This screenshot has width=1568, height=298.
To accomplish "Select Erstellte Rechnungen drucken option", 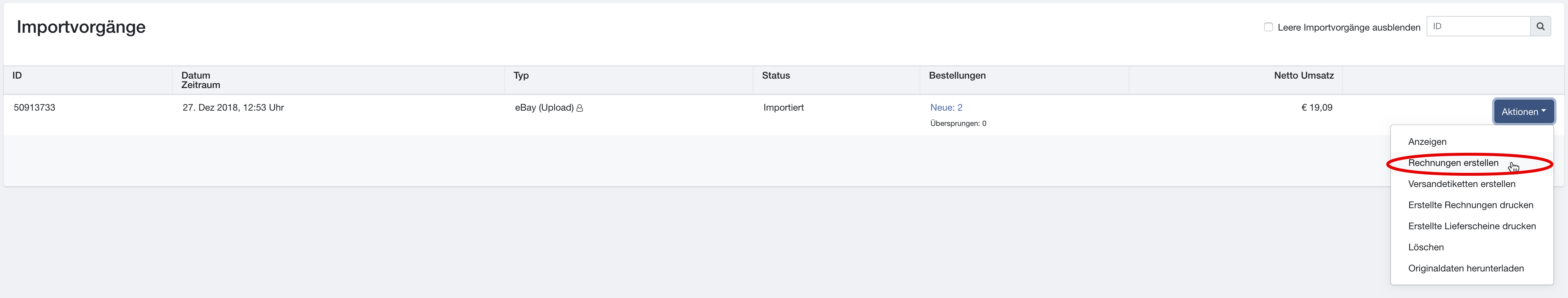I will tap(1471, 205).
